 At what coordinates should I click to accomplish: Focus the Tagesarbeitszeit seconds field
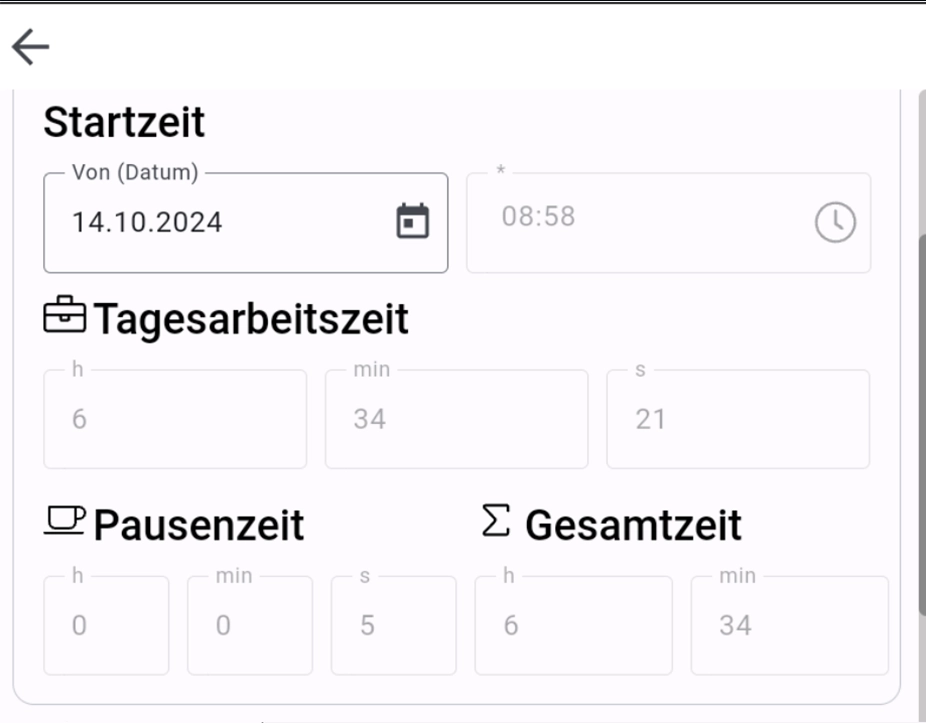(737, 419)
